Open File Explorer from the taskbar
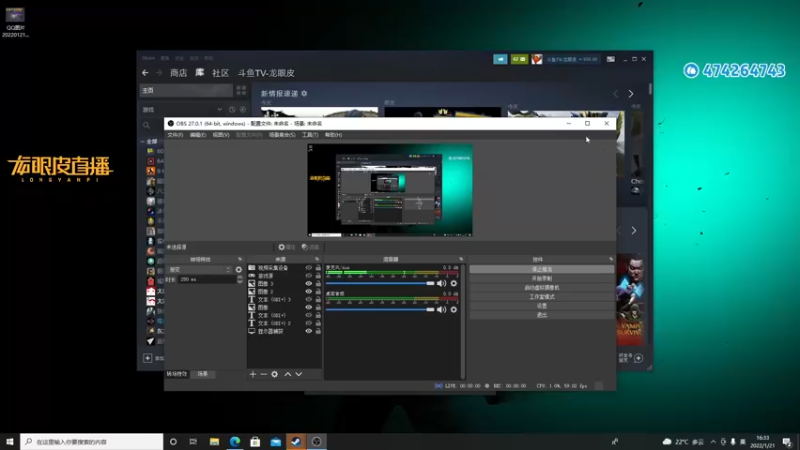 (x=214, y=441)
